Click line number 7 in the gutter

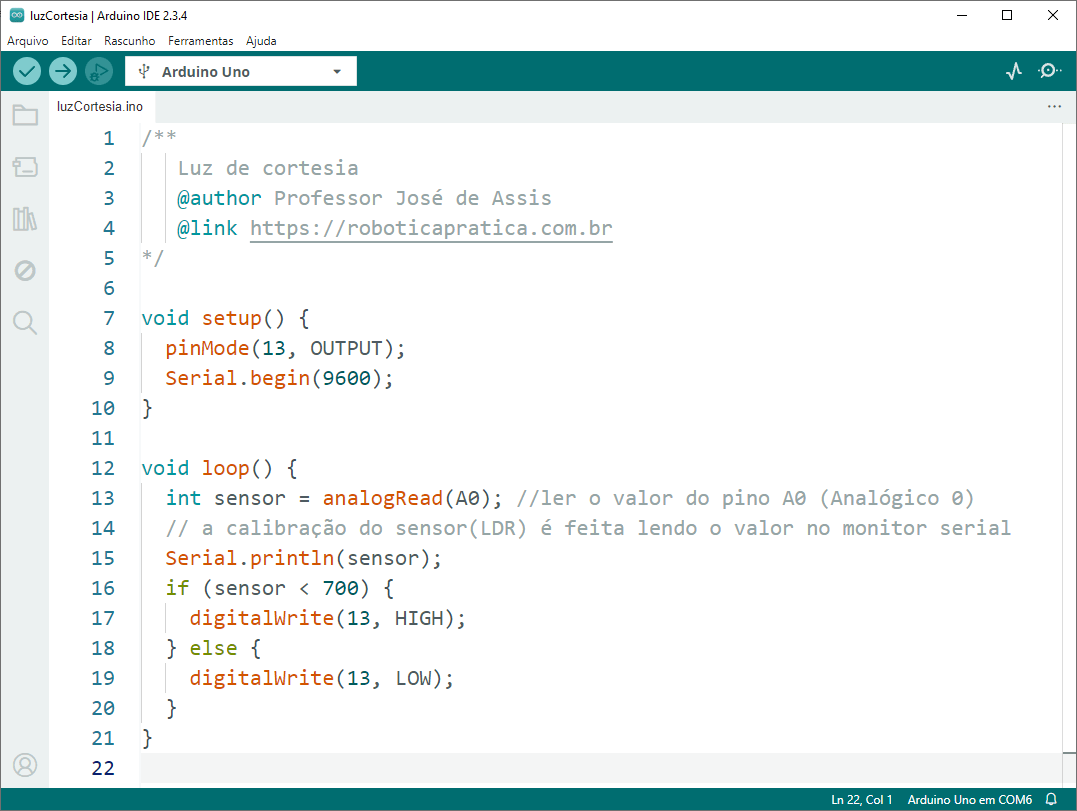point(109,318)
